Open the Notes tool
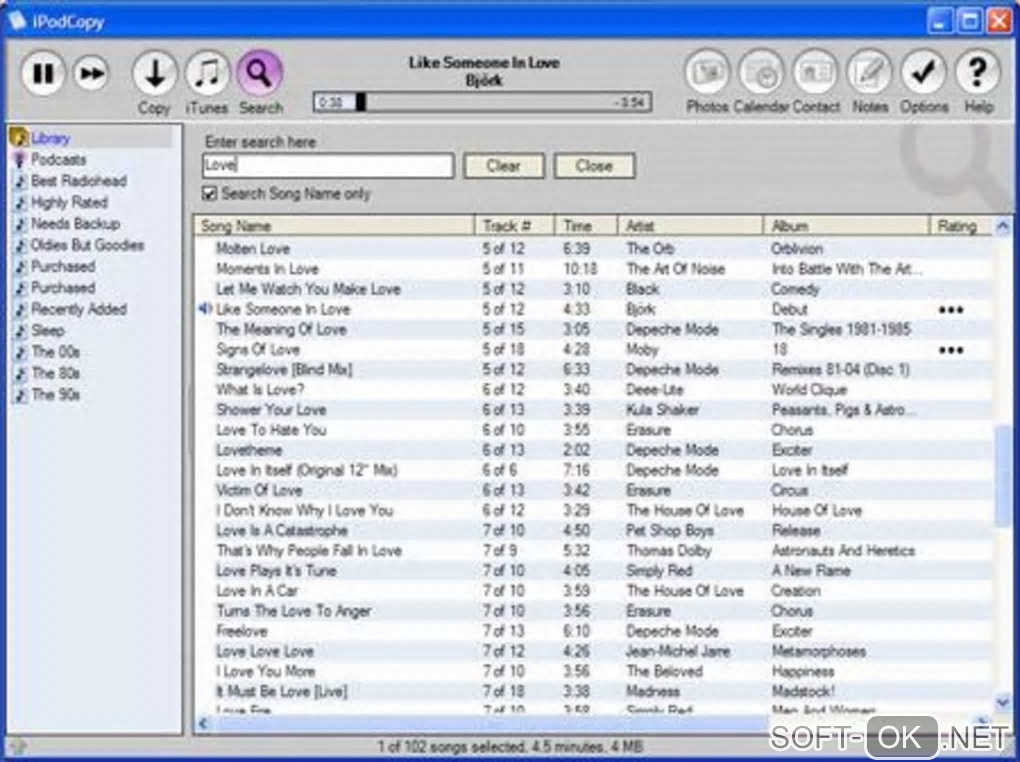The height and width of the screenshot is (762, 1020). pos(869,72)
